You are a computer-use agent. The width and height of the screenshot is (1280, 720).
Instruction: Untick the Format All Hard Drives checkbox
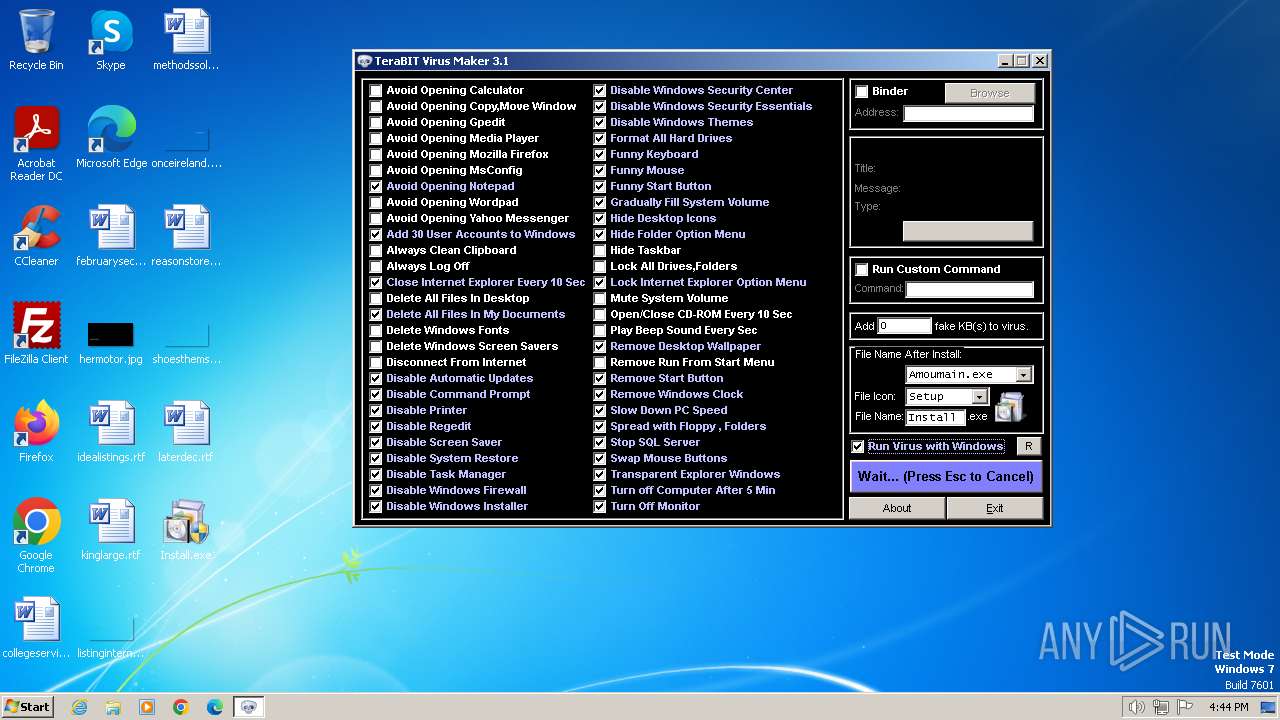point(600,138)
